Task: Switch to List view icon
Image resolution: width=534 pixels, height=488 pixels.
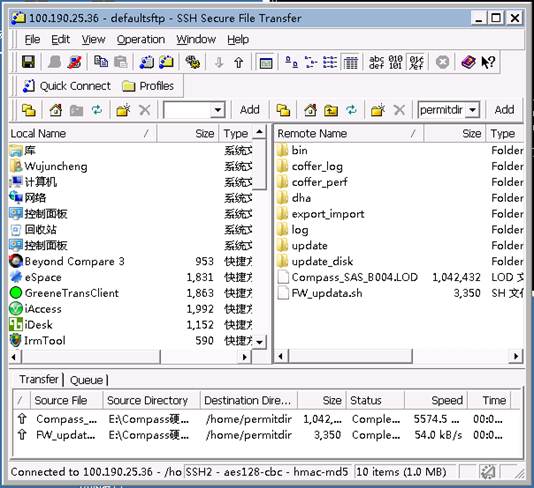Action: point(330,62)
